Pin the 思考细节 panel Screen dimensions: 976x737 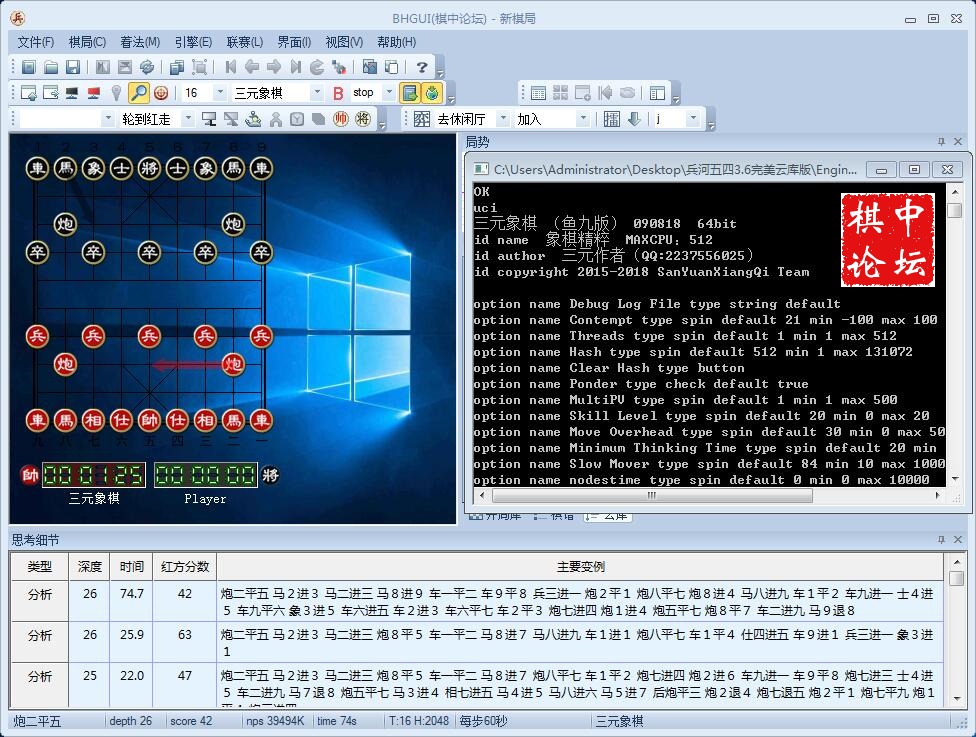click(941, 540)
